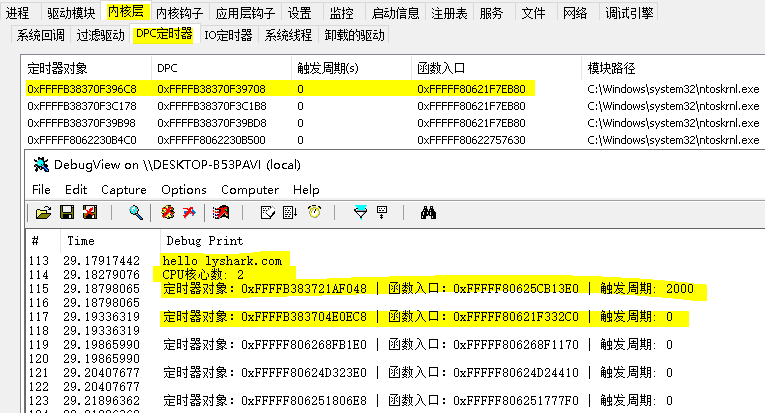This screenshot has height=413, width=765.
Task: Switch to the 应用层钩子 tab
Action: point(245,13)
